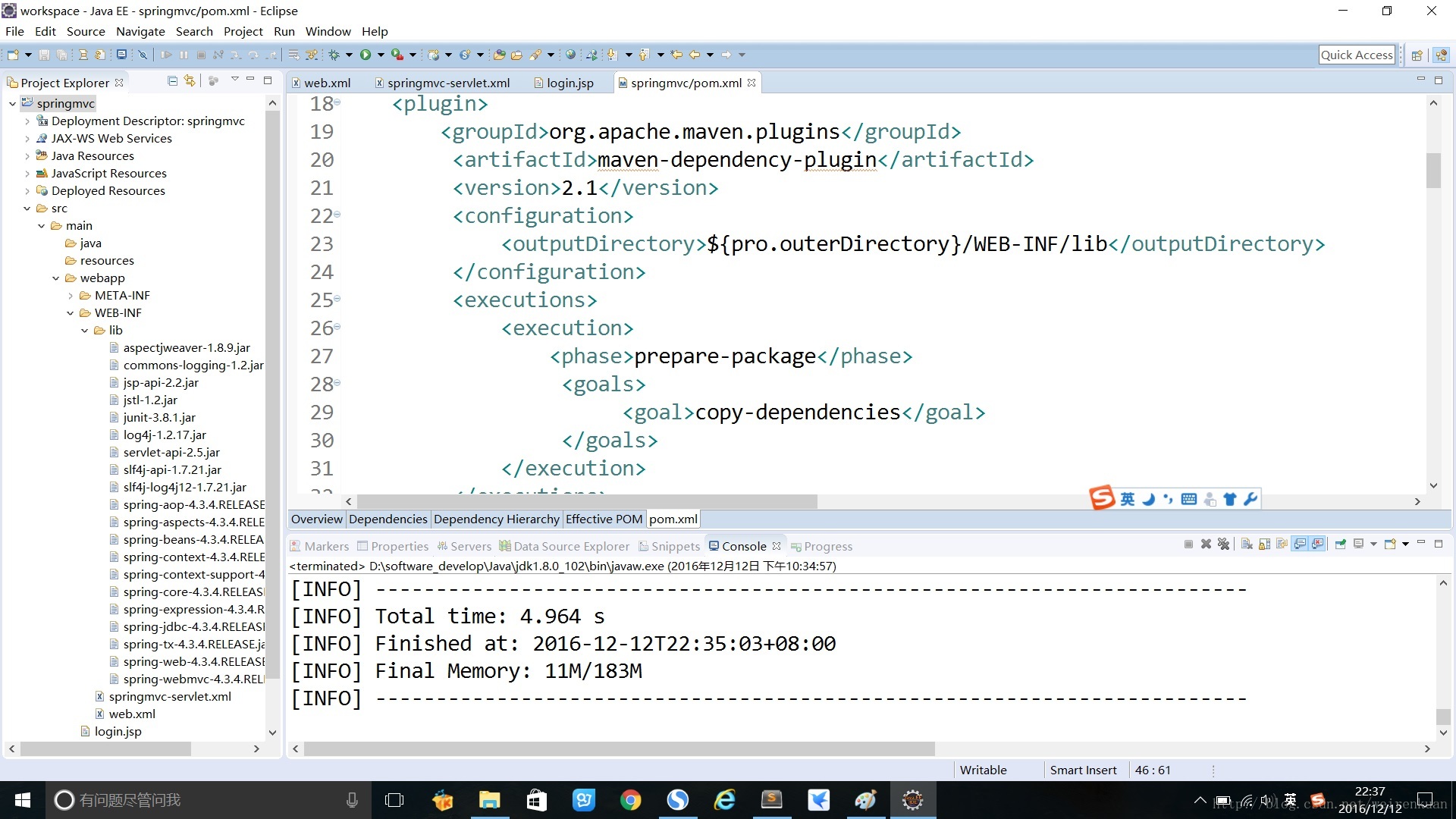Viewport: 1456px width, 819px height.
Task: Expand the META-INF folder
Action: click(71, 295)
